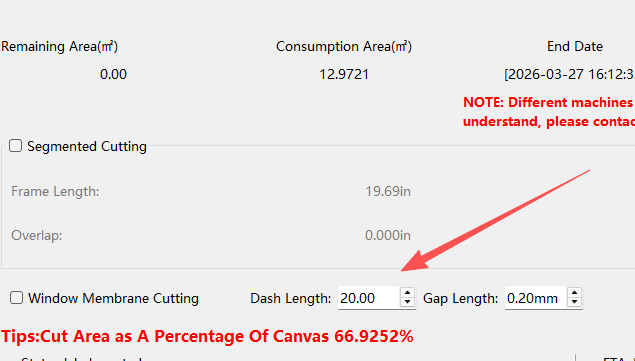Tick the Window Membrane Cutting checkbox
Image resolution: width=635 pixels, height=361 pixels.
16,298
